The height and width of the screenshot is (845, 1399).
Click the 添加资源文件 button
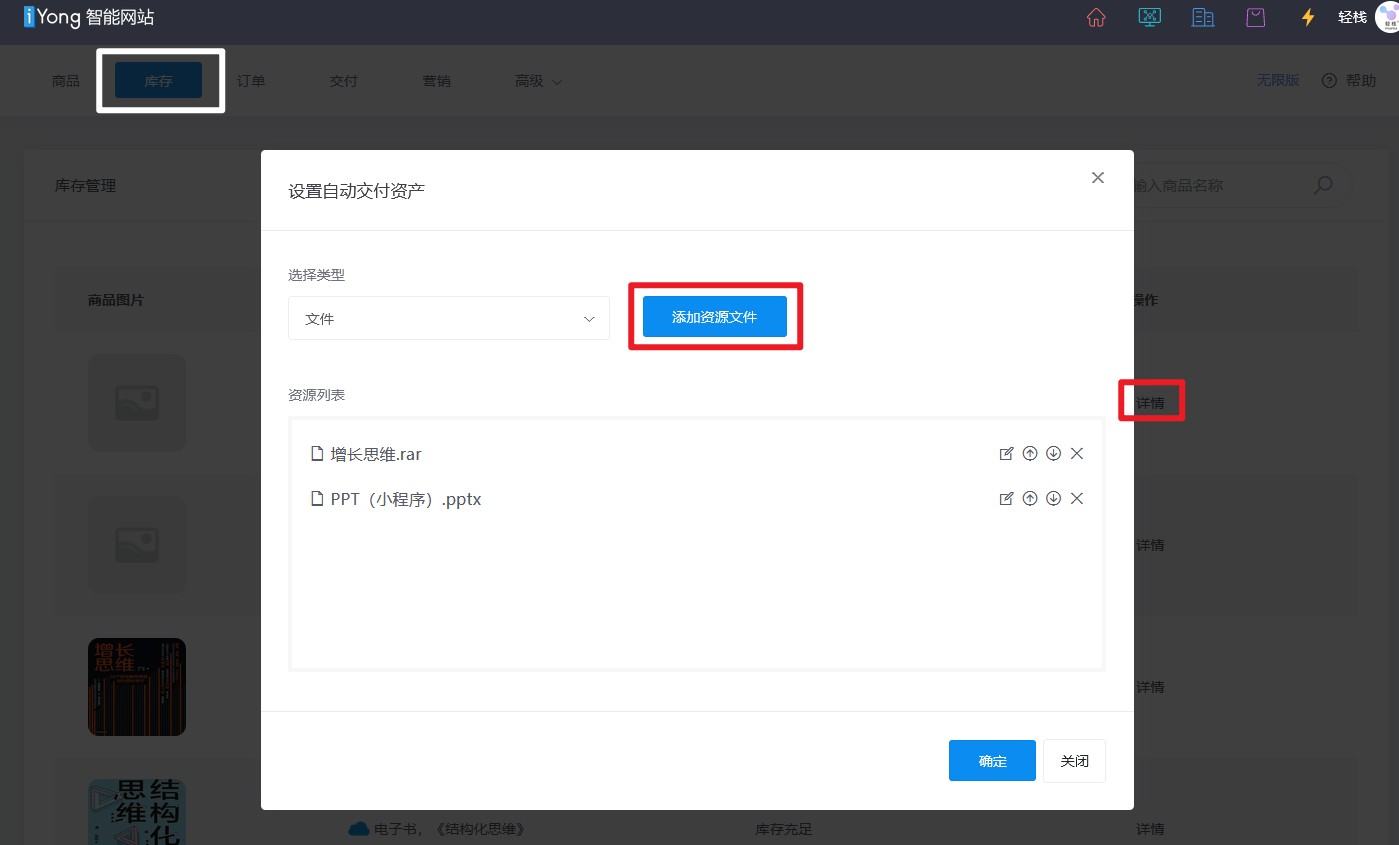(715, 316)
